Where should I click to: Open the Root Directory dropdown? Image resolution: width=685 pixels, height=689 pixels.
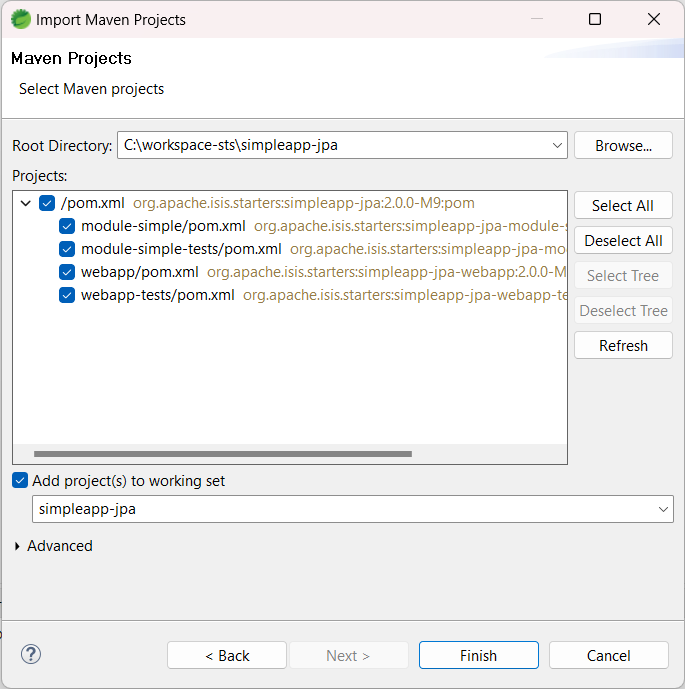557,145
